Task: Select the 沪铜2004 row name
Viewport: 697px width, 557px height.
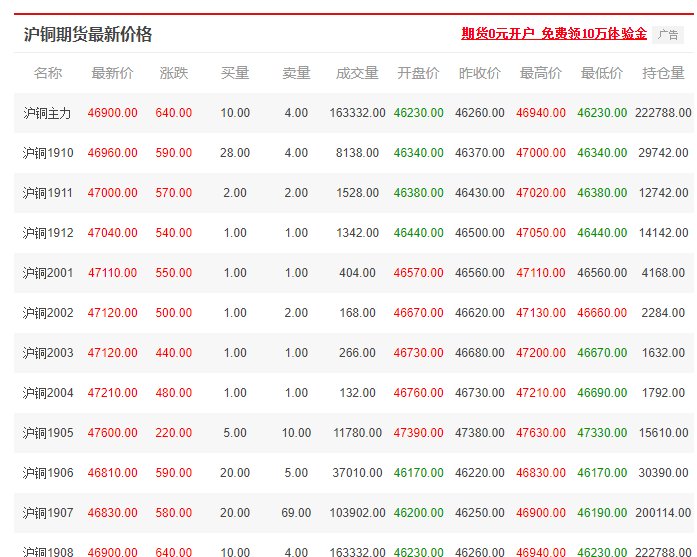Action: (x=48, y=393)
